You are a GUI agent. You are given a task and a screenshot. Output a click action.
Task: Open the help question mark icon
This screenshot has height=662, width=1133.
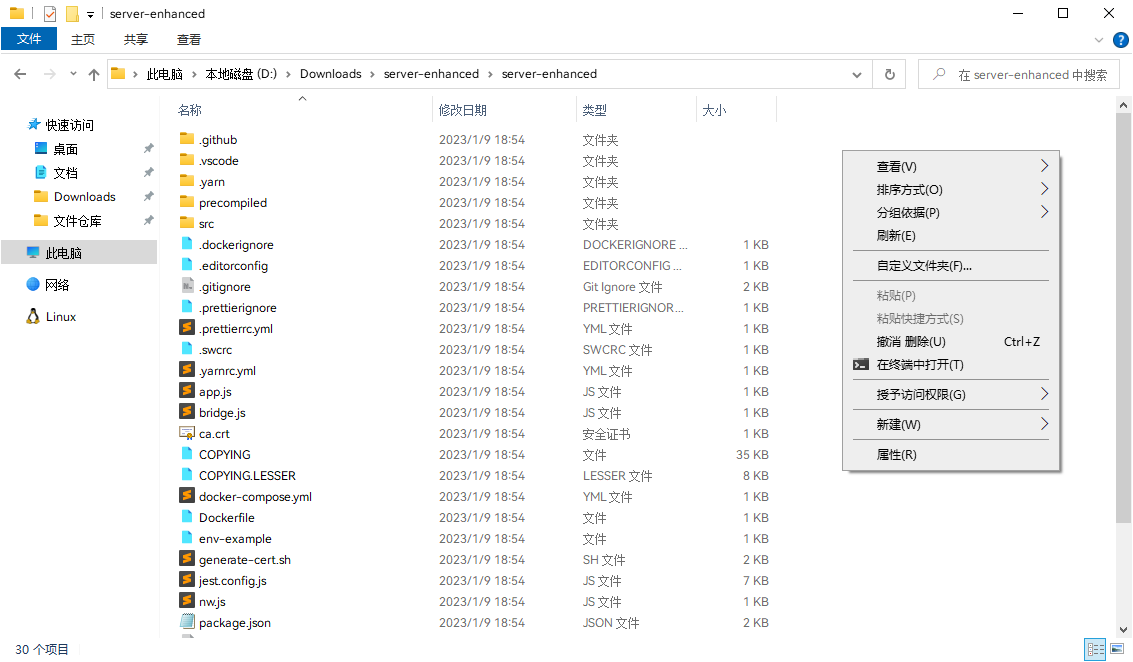pos(1120,40)
